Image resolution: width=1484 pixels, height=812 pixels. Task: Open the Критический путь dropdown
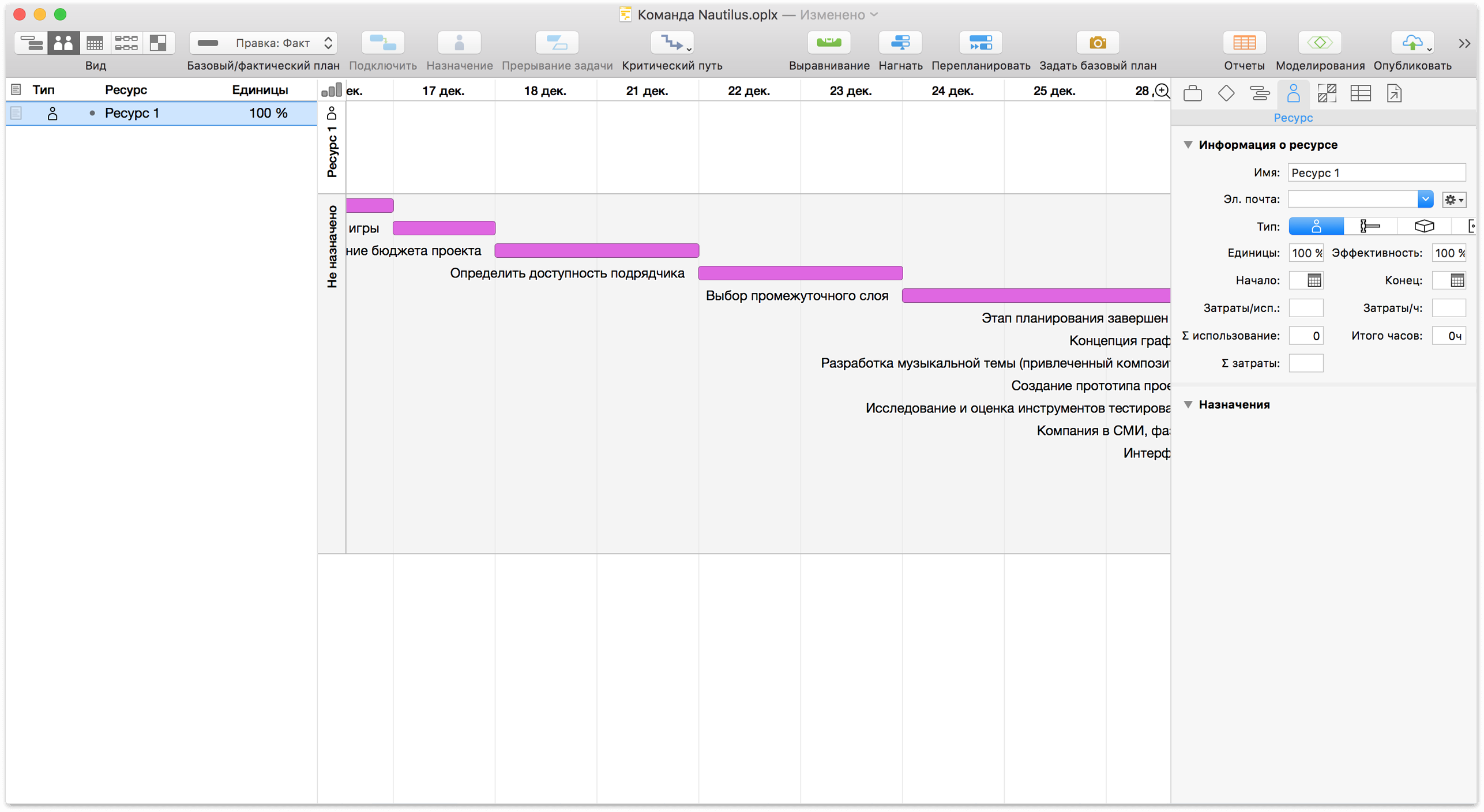672,43
